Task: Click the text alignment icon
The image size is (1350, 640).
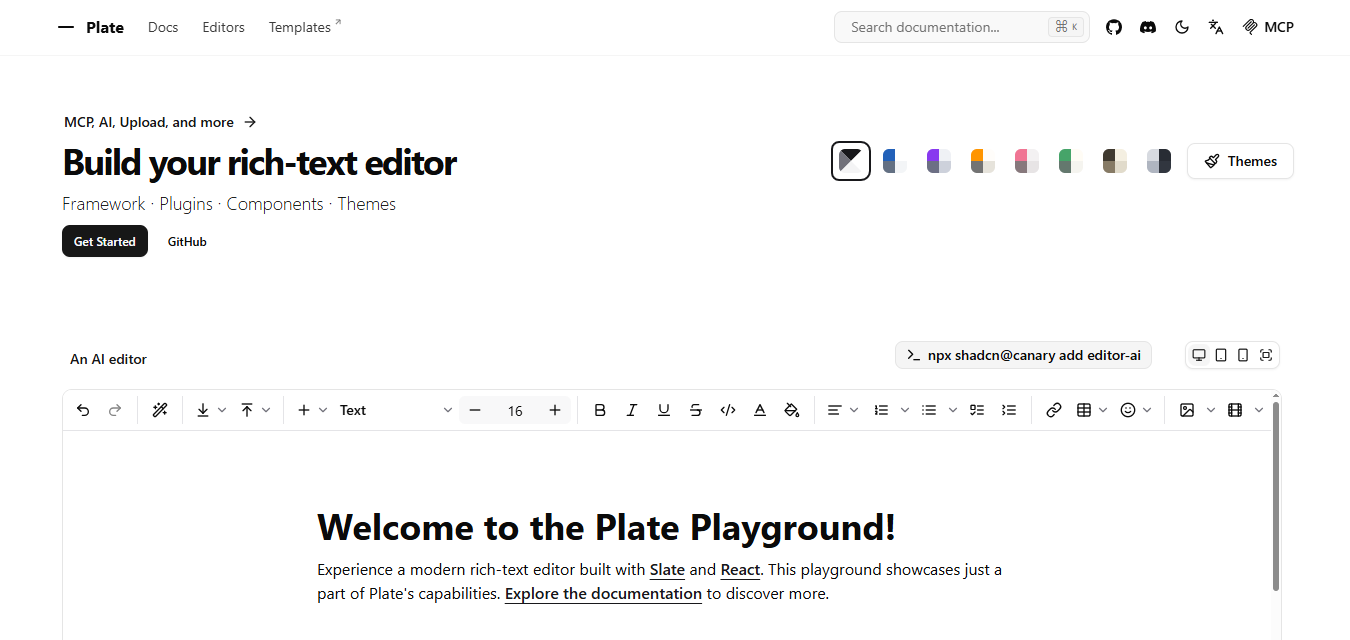Action: 834,410
